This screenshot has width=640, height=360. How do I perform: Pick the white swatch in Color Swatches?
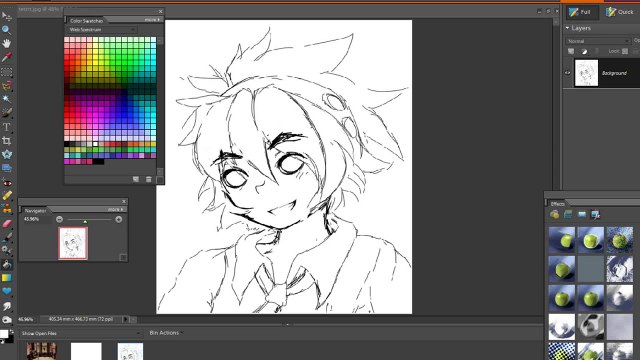click(x=95, y=144)
